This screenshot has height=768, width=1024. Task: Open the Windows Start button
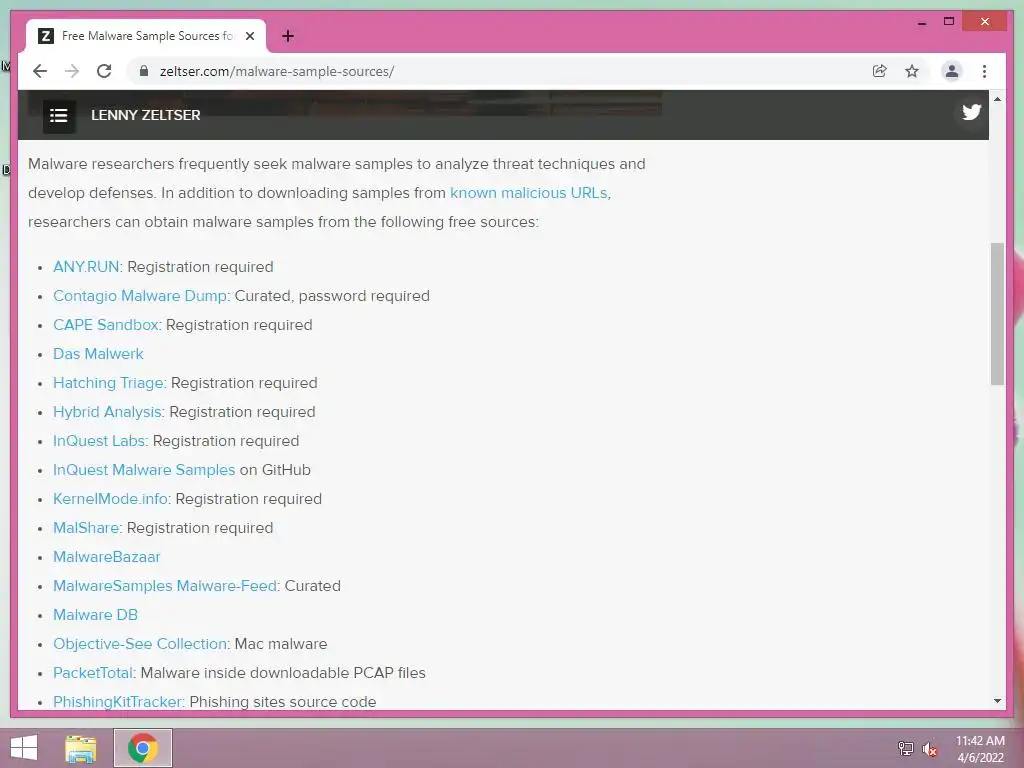24,748
